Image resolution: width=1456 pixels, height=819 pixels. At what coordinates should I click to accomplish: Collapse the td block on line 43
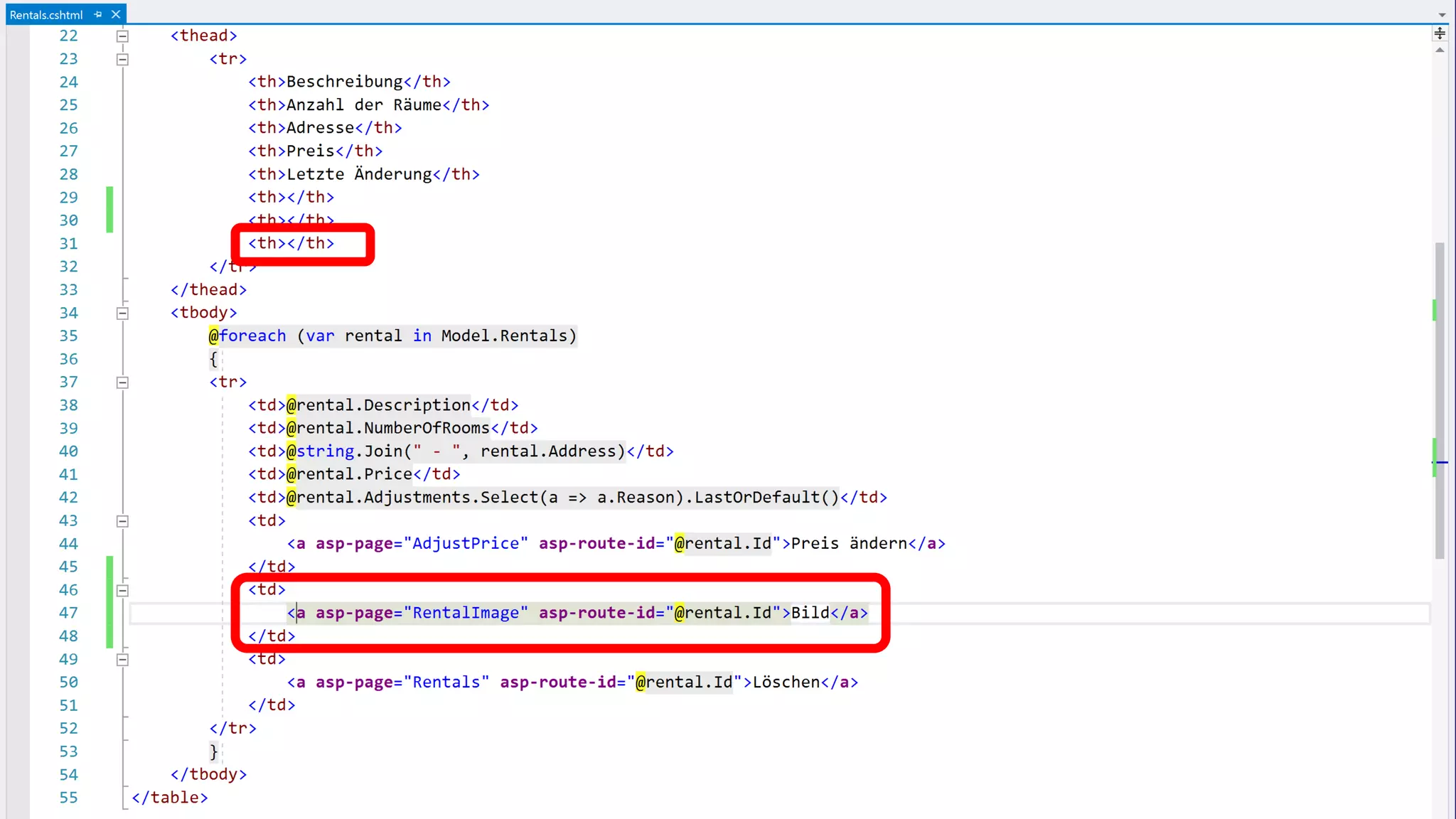[122, 521]
